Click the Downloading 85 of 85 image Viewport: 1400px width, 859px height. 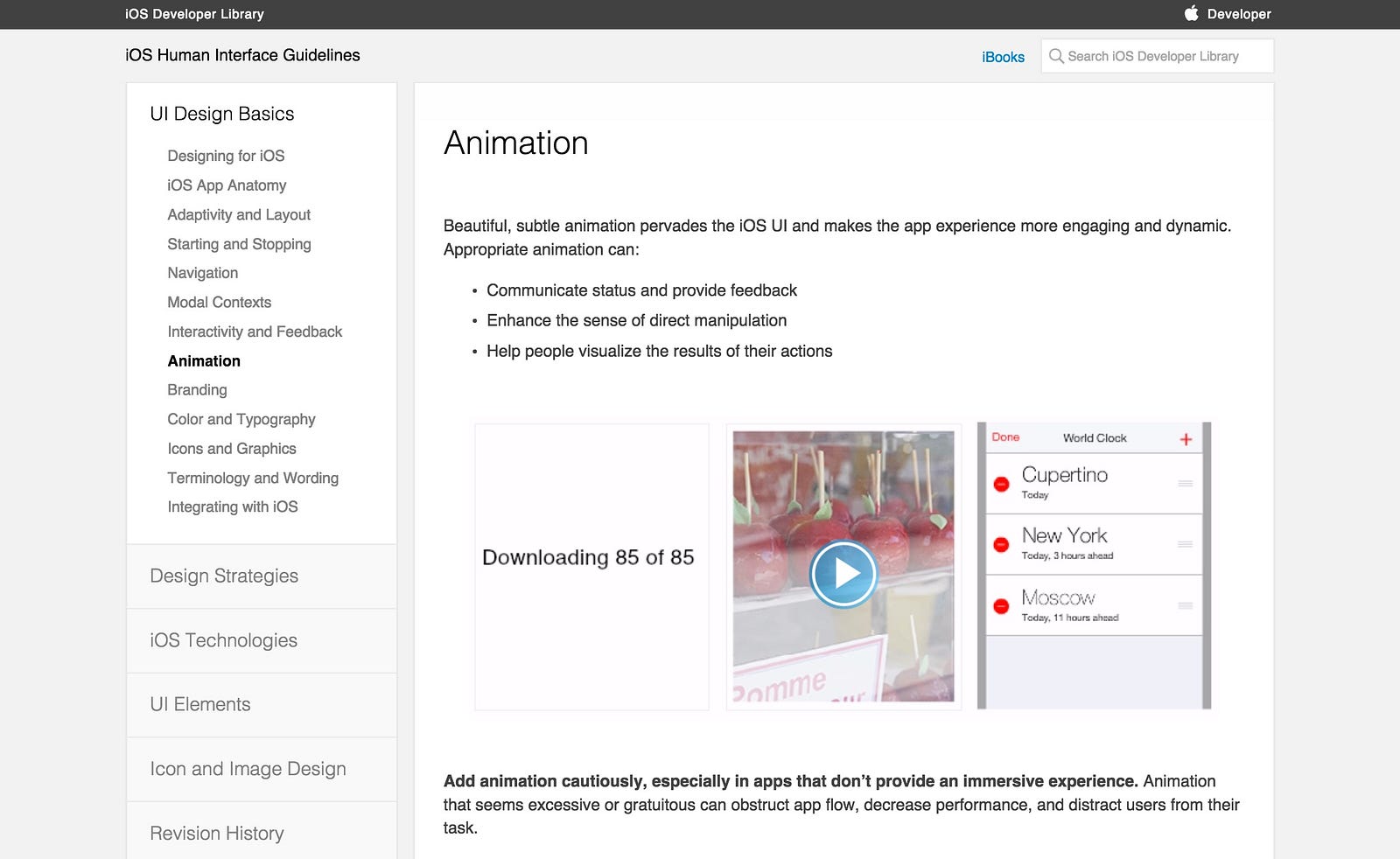pyautogui.click(x=591, y=567)
